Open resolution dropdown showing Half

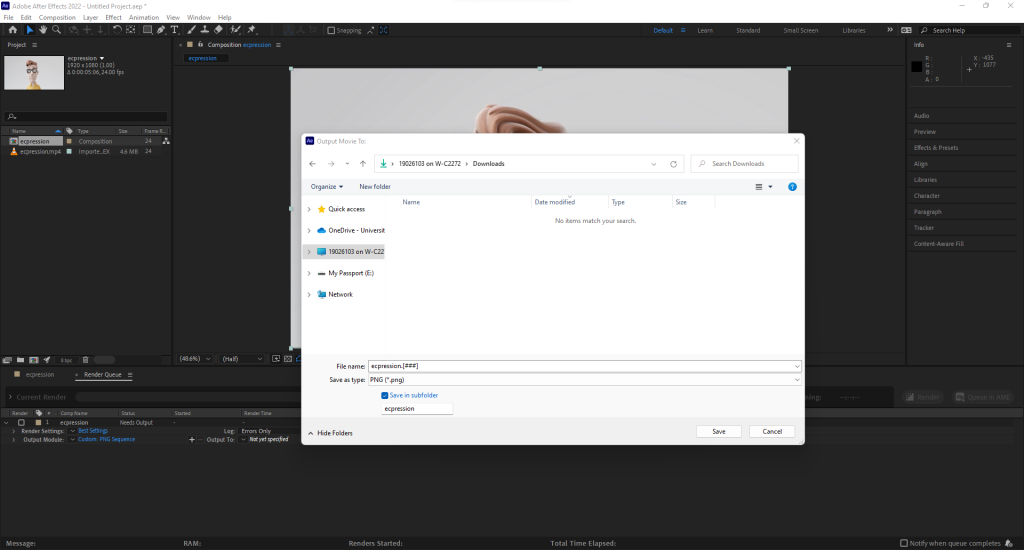click(x=242, y=359)
